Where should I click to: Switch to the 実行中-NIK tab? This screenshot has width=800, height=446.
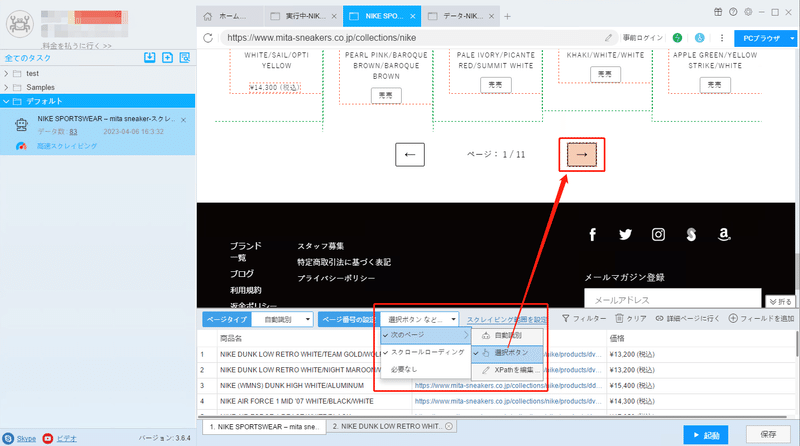[x=304, y=16]
